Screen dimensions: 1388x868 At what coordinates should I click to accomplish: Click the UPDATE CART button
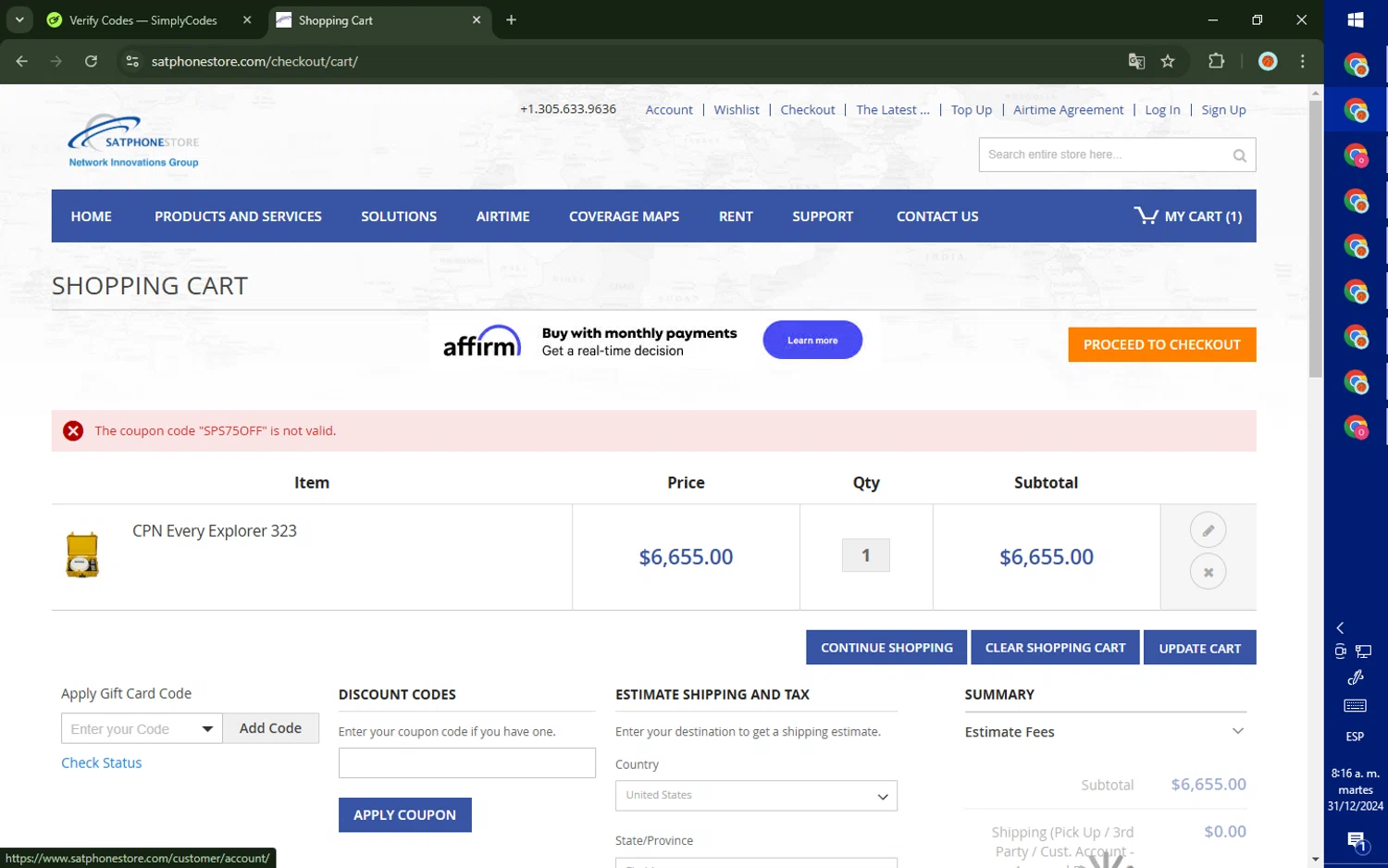point(1199,648)
